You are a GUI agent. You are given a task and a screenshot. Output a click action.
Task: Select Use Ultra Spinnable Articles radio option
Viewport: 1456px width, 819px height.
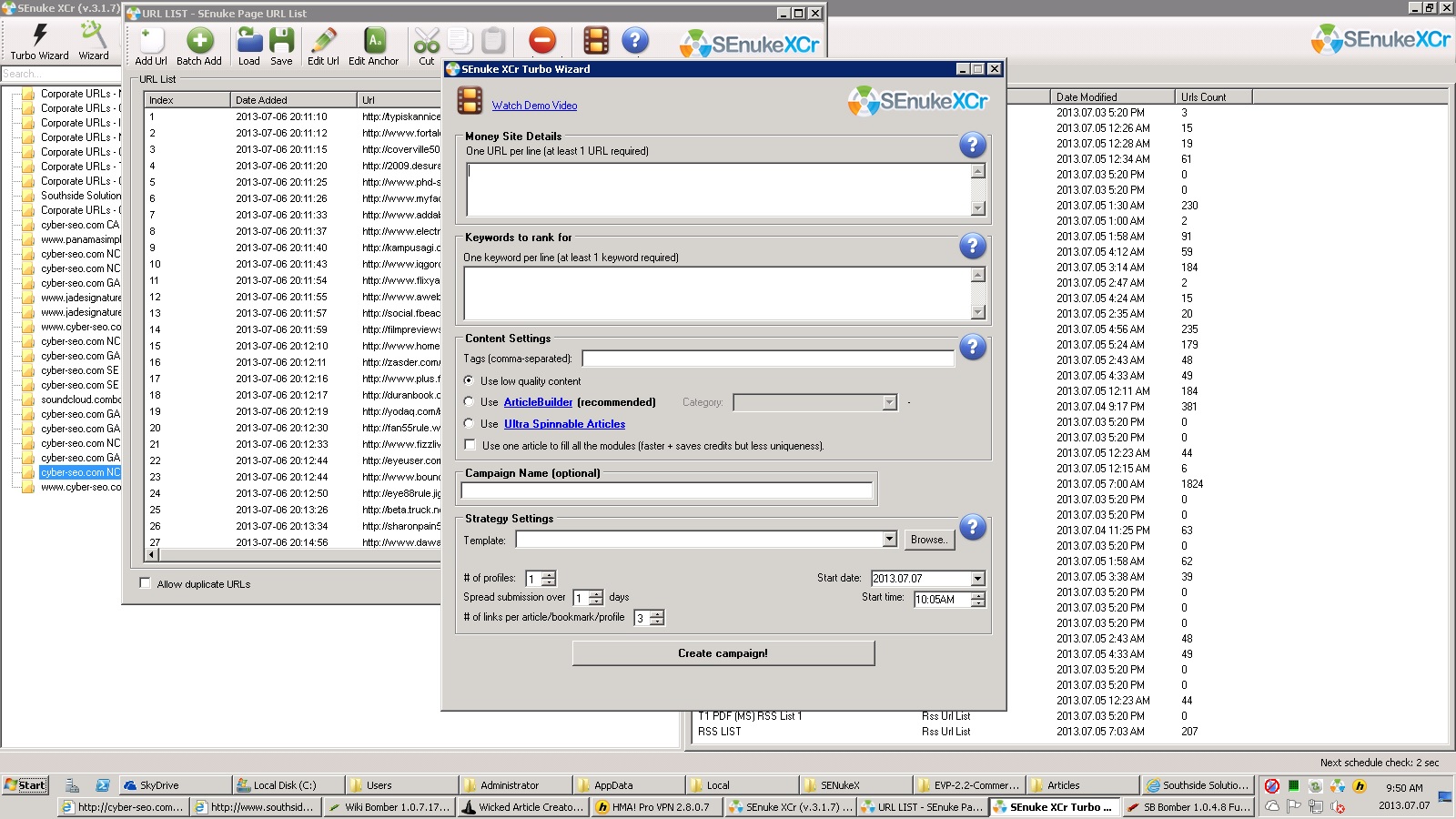coord(469,423)
